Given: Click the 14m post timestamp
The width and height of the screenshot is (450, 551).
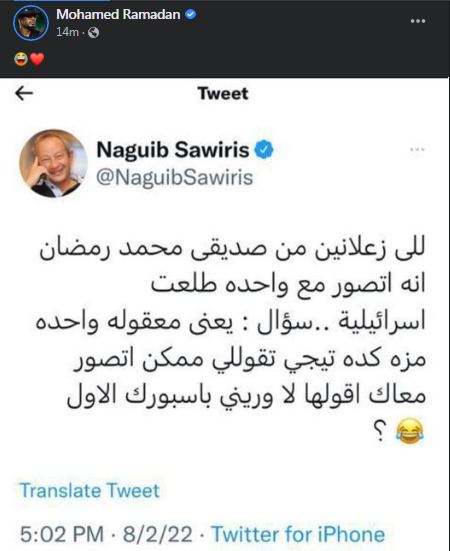Looking at the screenshot, I should click(x=67, y=32).
